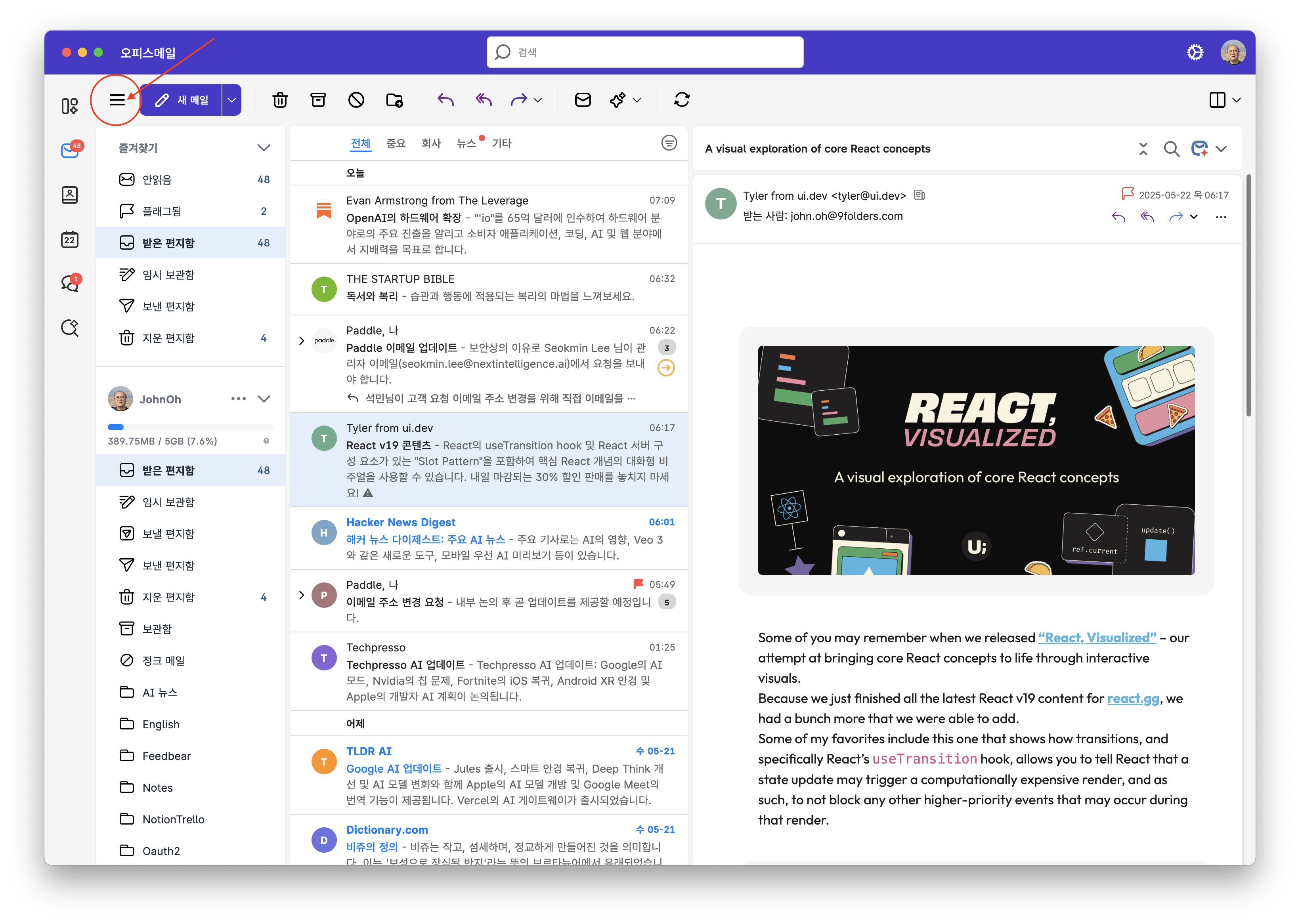Open the AI 뉴스 folder
The image size is (1300, 924).
(x=191, y=693)
